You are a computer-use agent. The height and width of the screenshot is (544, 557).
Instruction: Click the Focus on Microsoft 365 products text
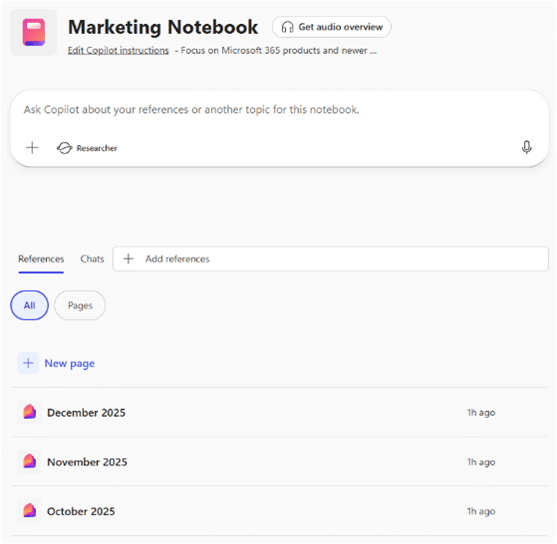point(278,50)
